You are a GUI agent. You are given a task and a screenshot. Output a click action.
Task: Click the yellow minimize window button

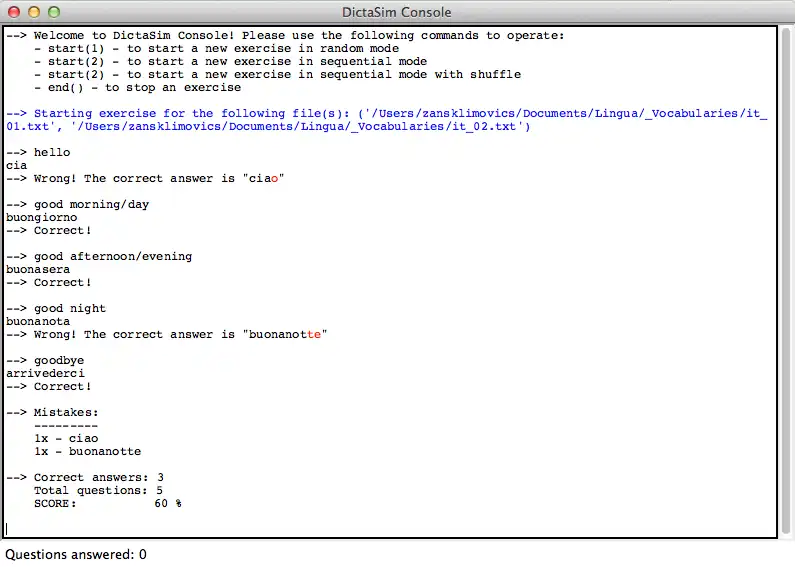point(34,12)
